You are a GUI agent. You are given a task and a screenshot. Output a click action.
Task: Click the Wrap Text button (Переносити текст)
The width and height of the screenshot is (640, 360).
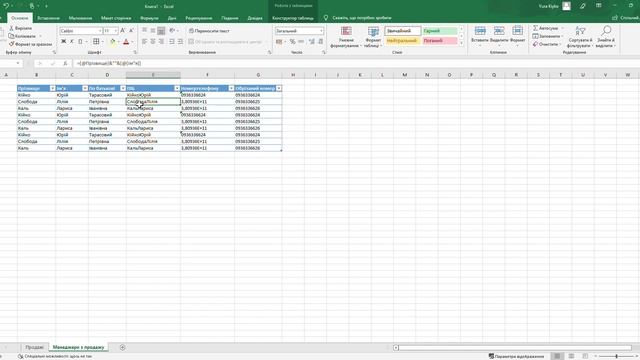[x=209, y=31]
